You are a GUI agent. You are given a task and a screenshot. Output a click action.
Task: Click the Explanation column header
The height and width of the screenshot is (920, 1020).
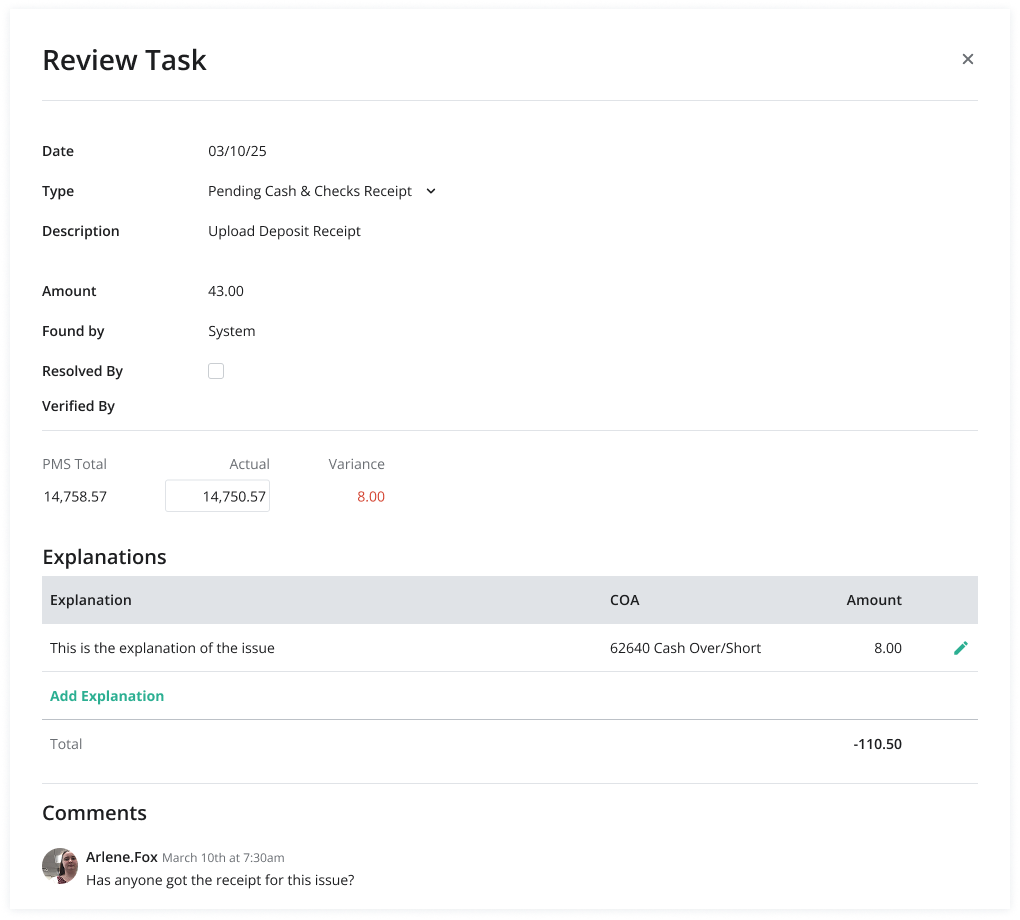pos(90,600)
